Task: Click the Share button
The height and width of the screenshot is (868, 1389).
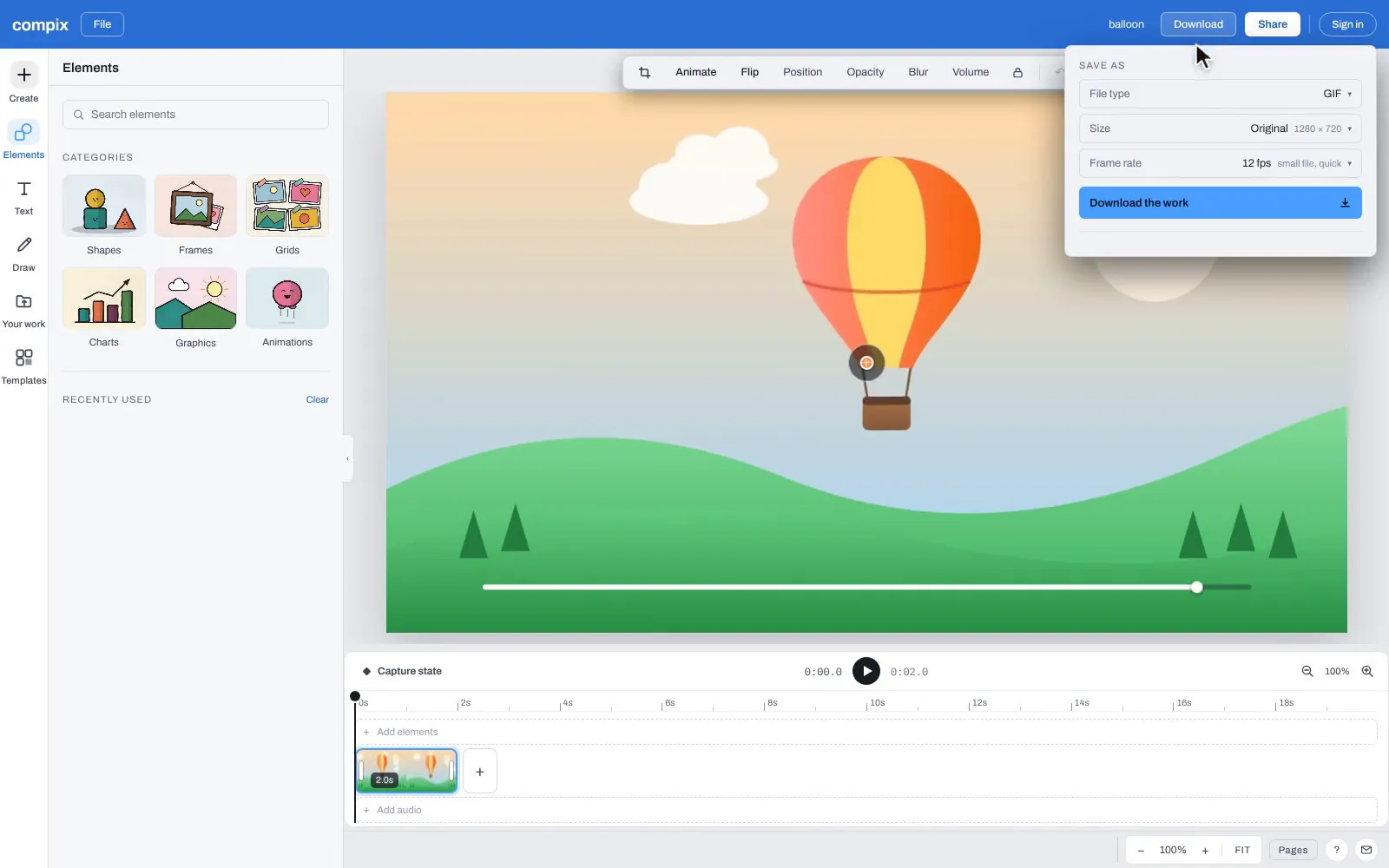Action: pyautogui.click(x=1273, y=24)
